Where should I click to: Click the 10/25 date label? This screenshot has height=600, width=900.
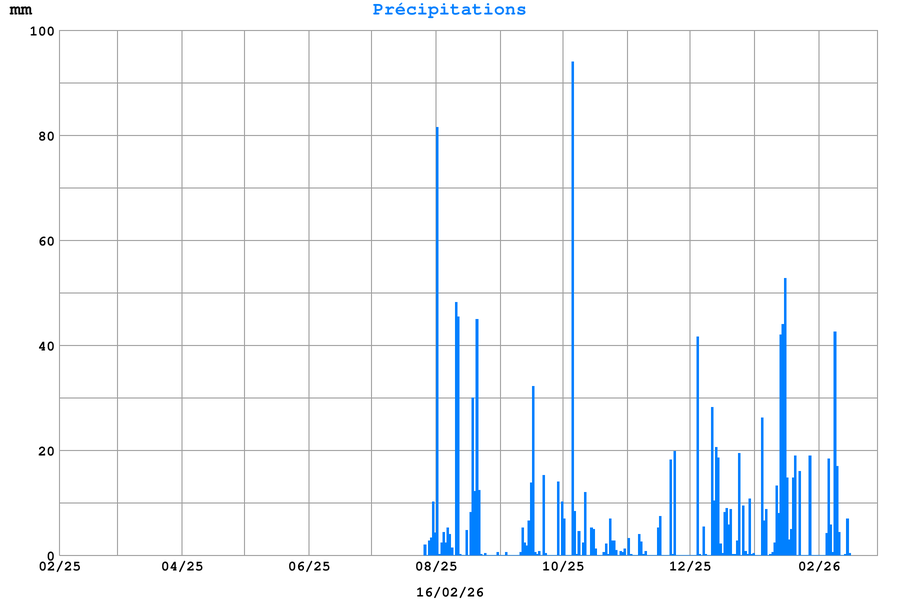(x=563, y=567)
